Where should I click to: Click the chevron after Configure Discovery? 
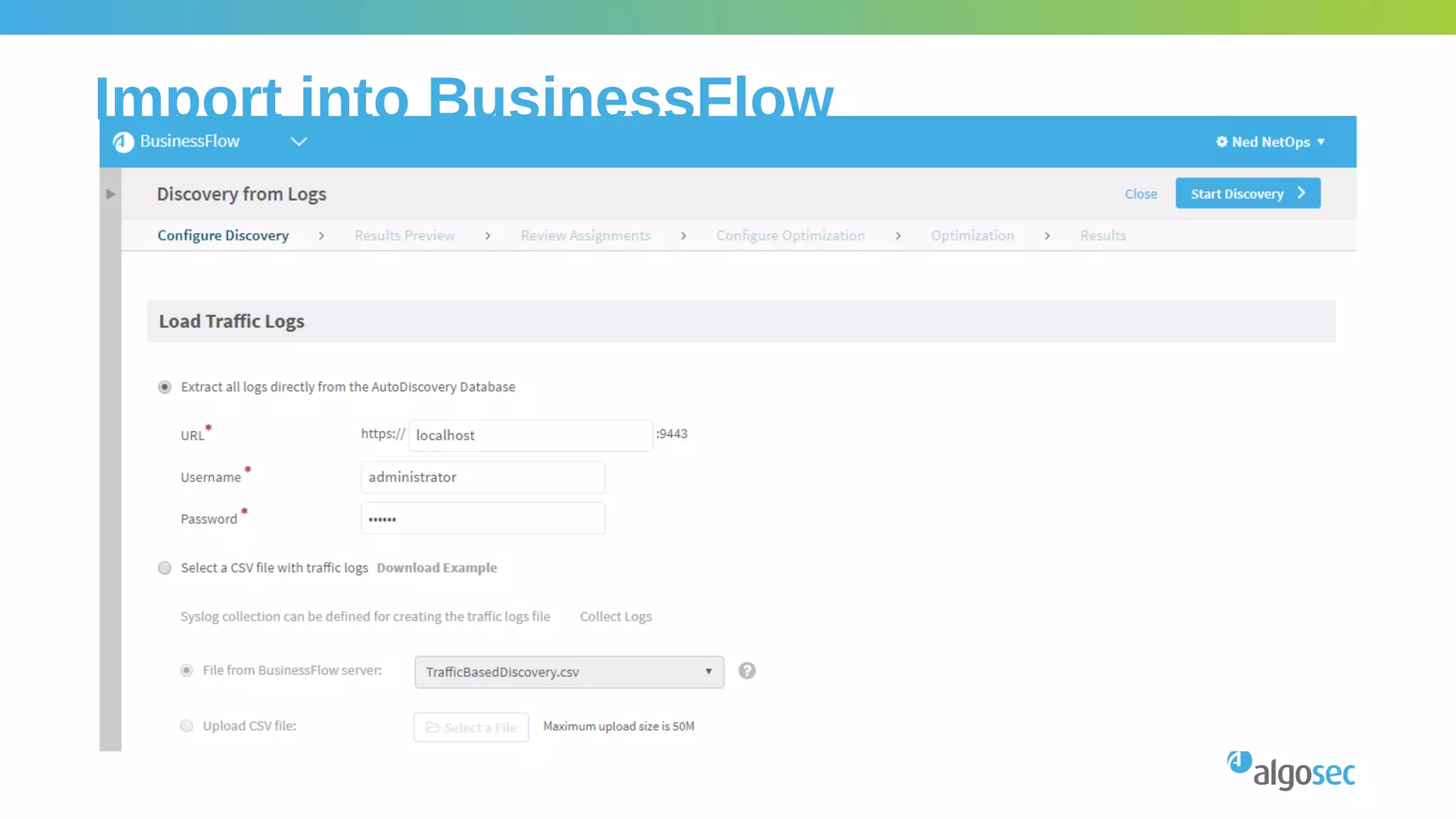coord(321,235)
